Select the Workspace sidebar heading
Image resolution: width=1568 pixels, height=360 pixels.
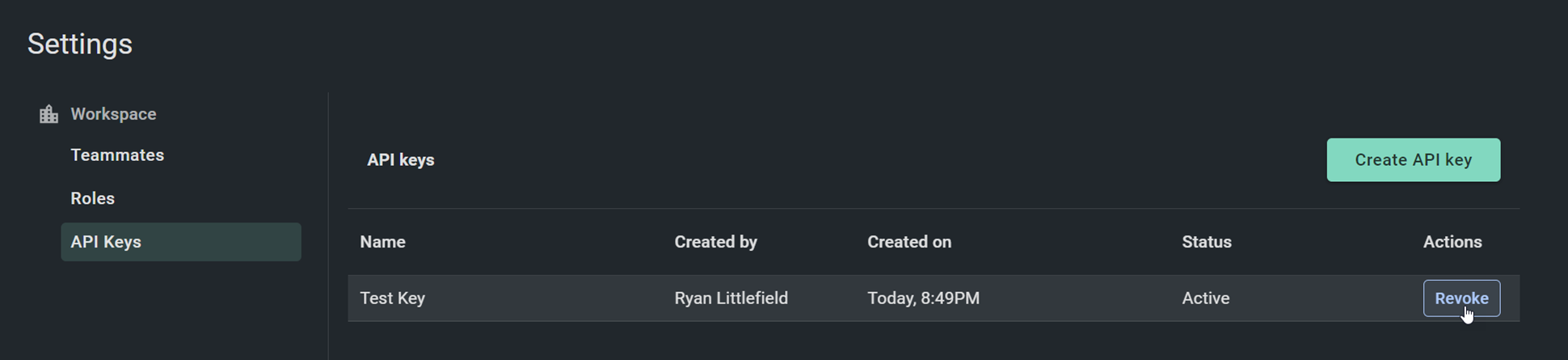click(113, 114)
